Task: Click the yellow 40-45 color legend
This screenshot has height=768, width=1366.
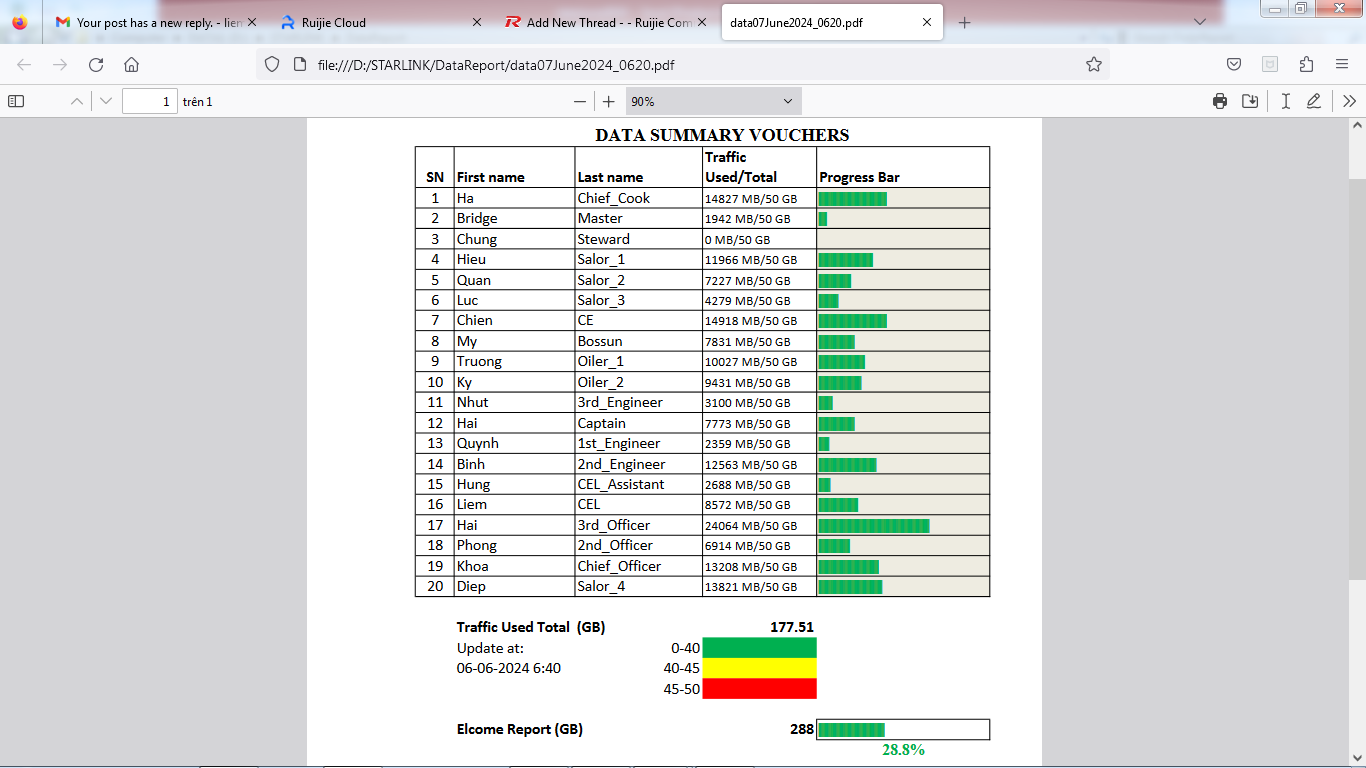Action: (x=759, y=668)
